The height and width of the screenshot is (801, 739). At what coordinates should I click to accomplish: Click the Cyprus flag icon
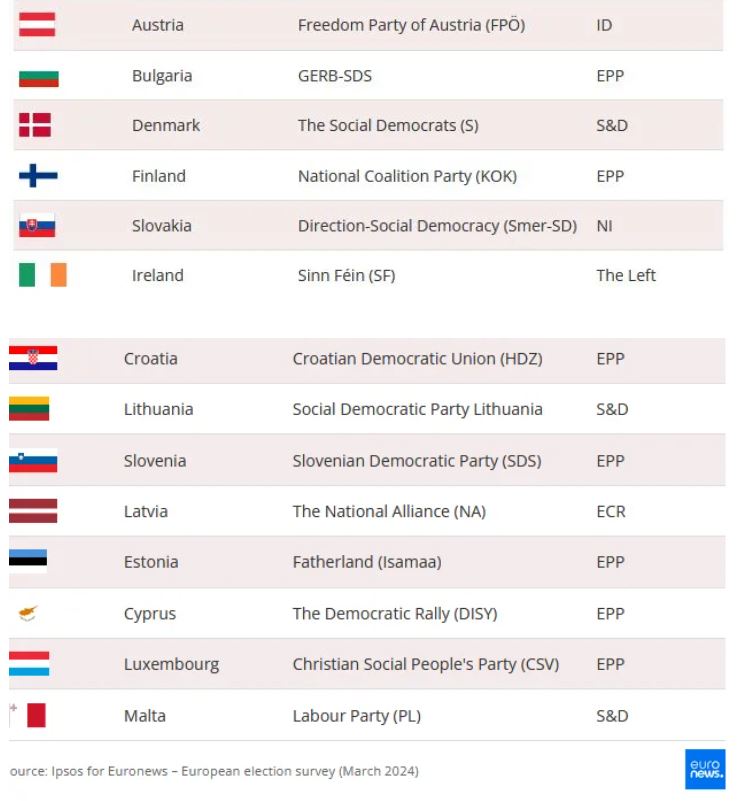28,613
